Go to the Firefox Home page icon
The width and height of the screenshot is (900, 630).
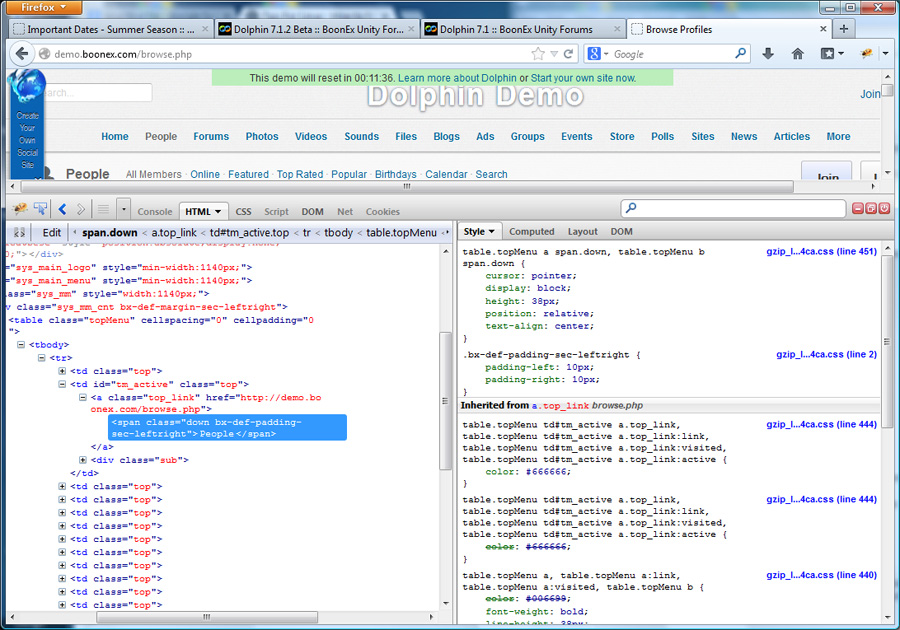click(797, 54)
